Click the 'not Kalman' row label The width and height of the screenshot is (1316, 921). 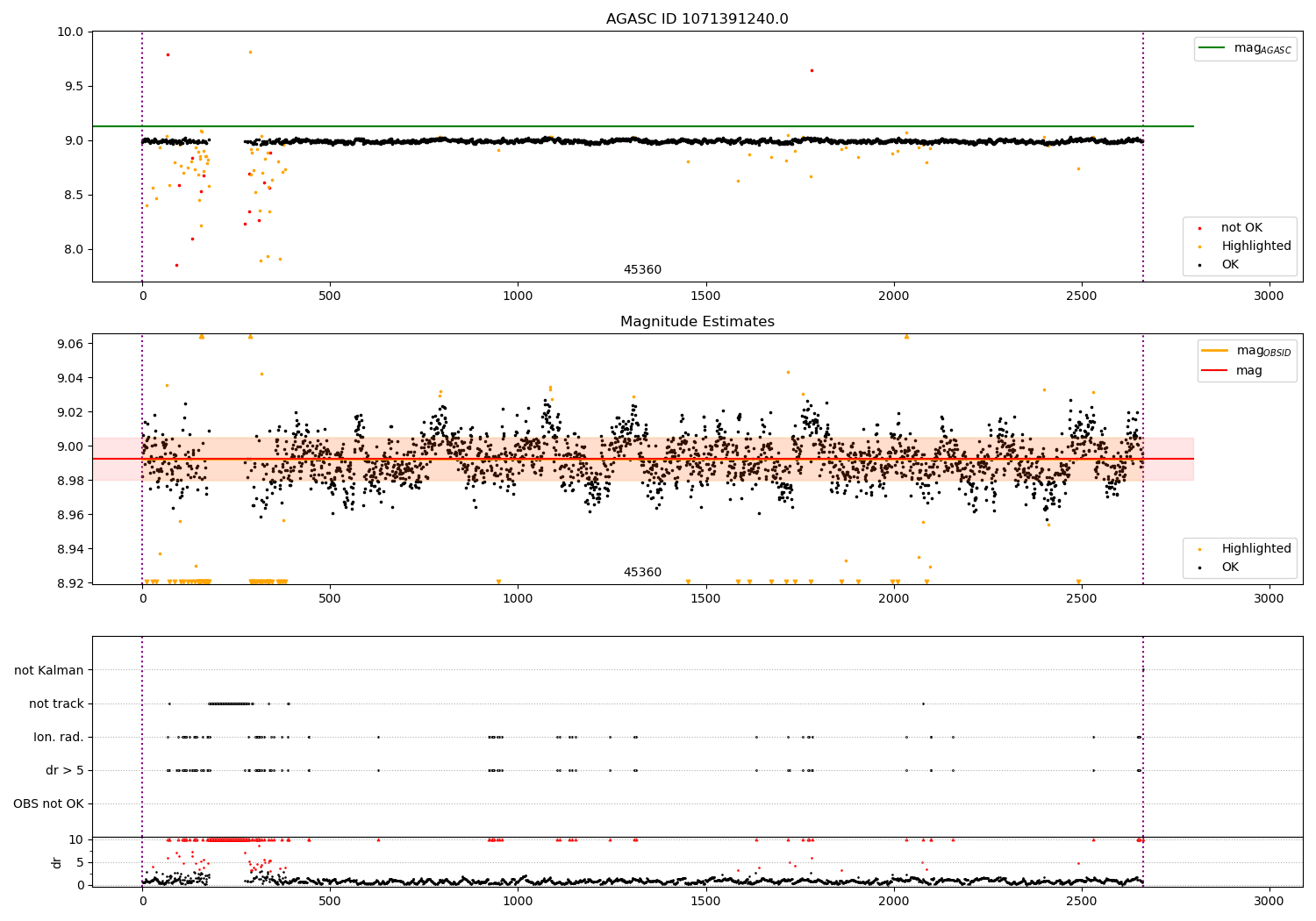[x=49, y=670]
